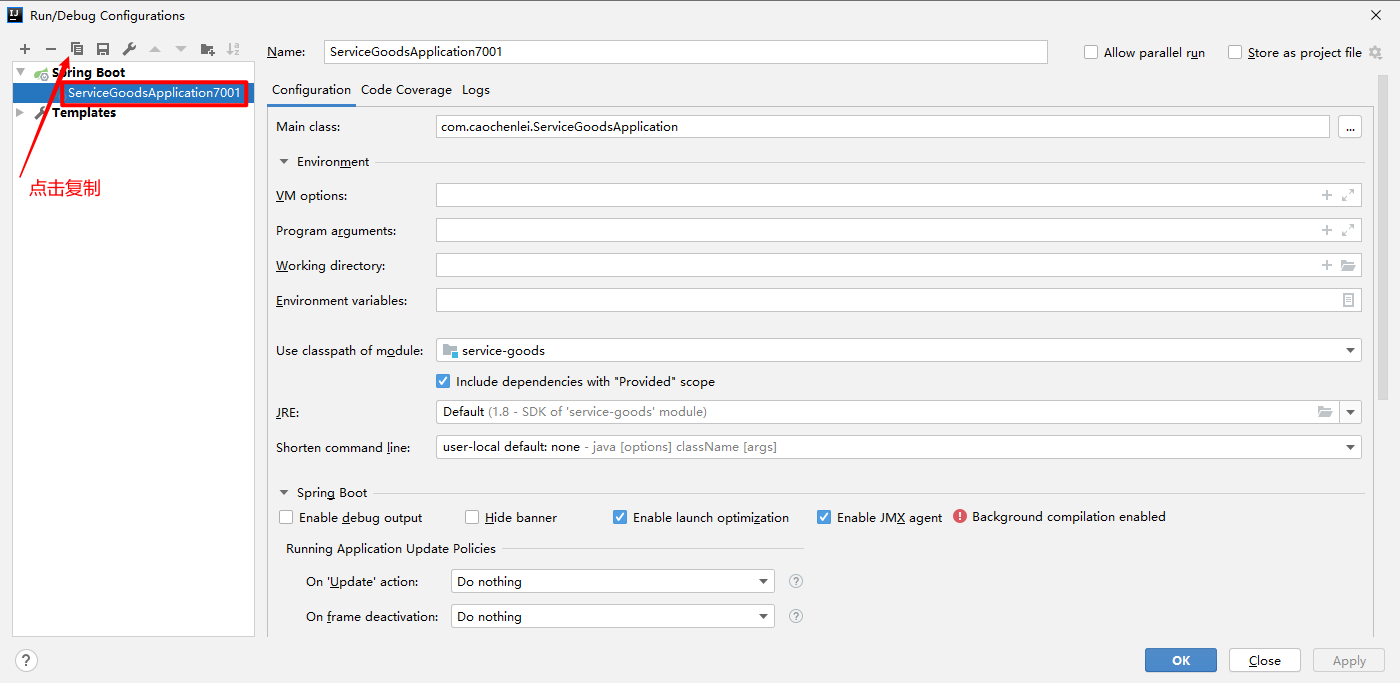Disable Enable launch optimization
The width and height of the screenshot is (1400, 683).
click(620, 517)
